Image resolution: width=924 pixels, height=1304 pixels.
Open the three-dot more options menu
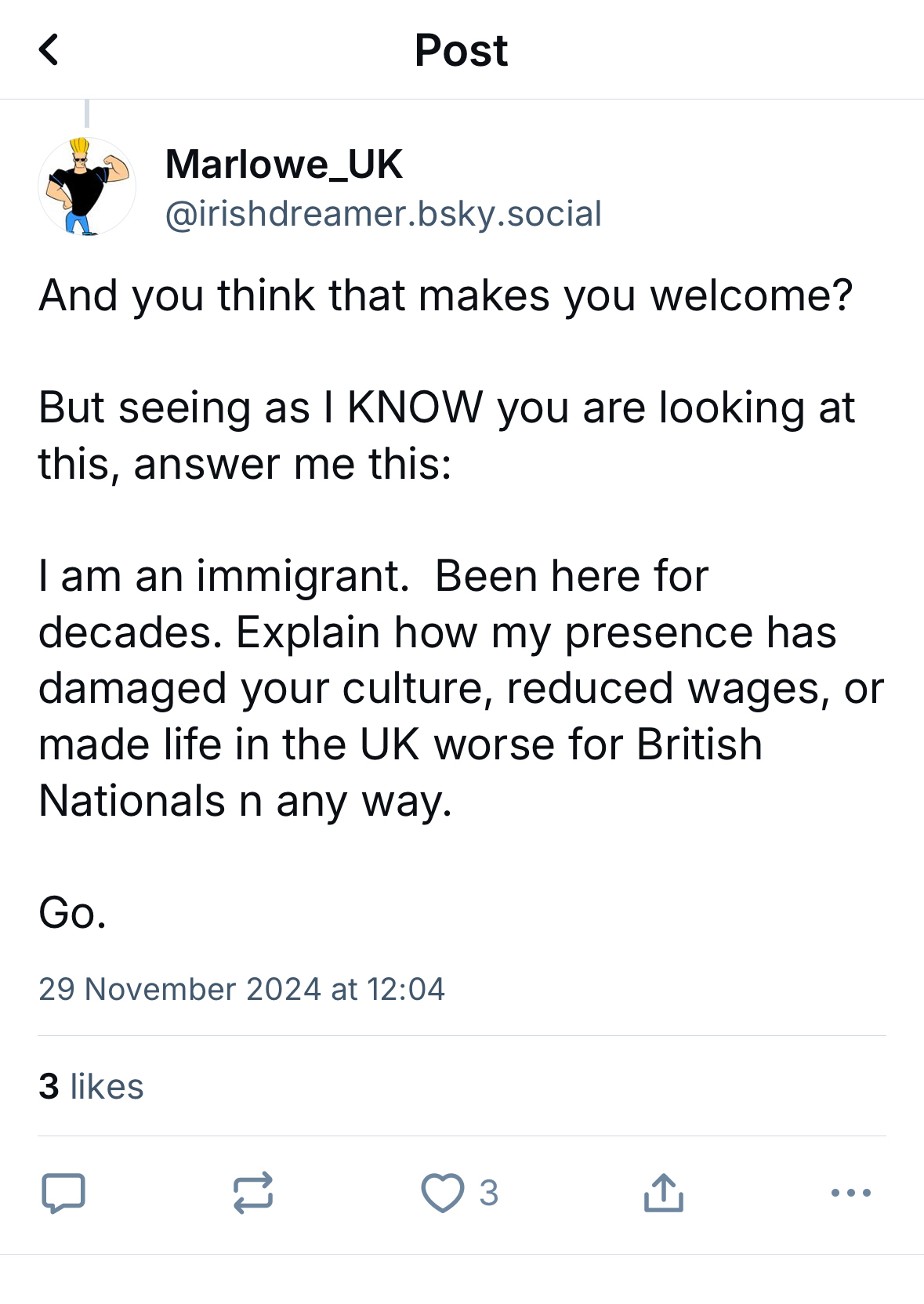[850, 1193]
